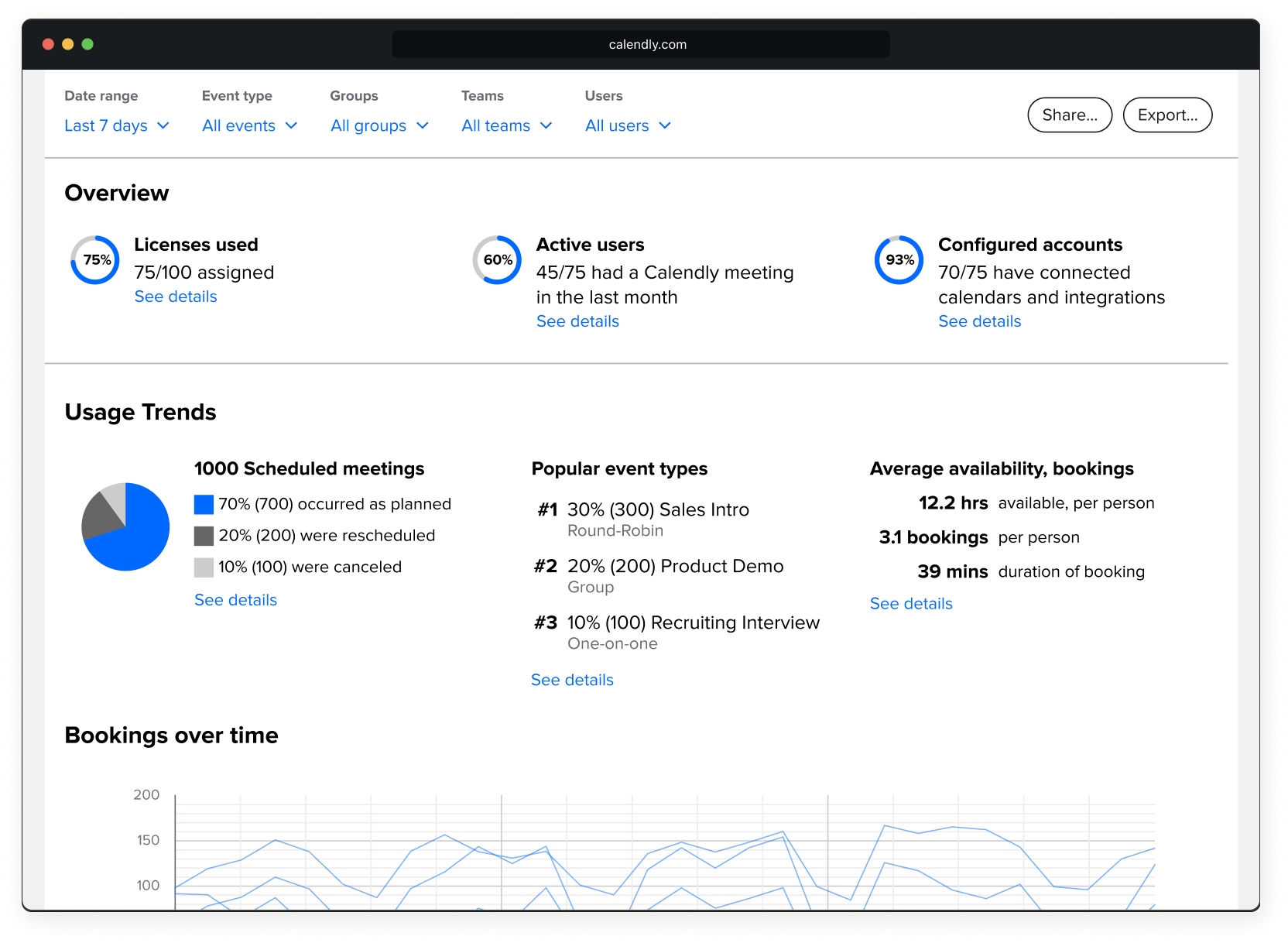
Task: Click the blue 'occurred as planned' legend square
Action: pyautogui.click(x=204, y=505)
